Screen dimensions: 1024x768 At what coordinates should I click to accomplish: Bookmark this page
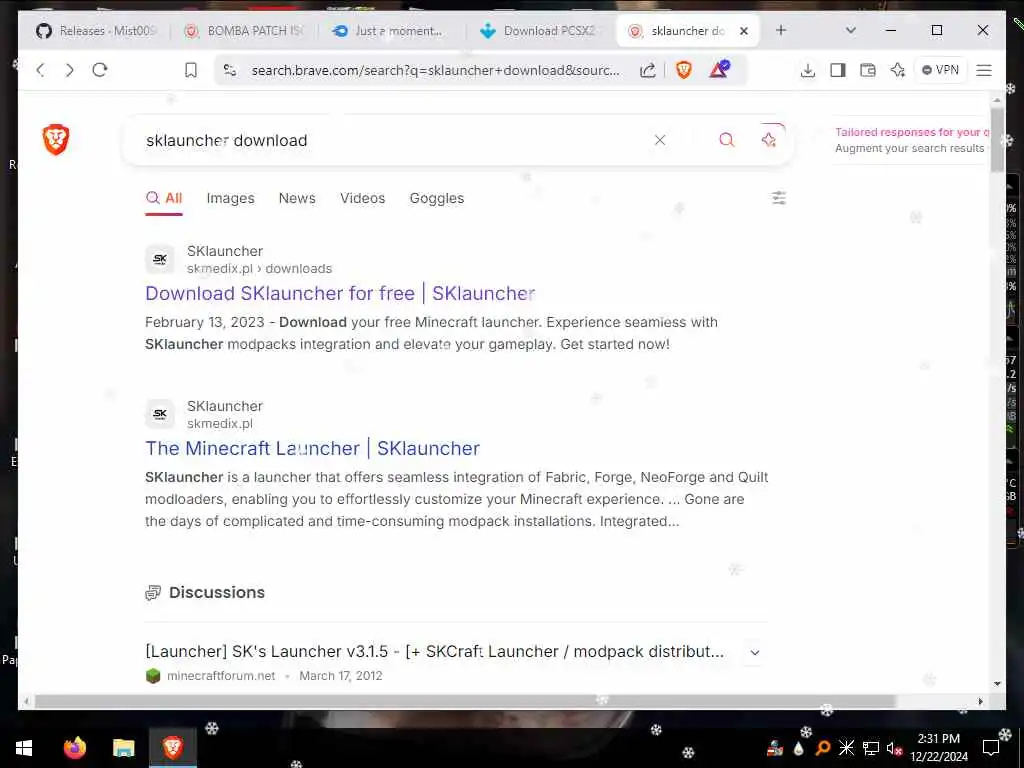191,70
